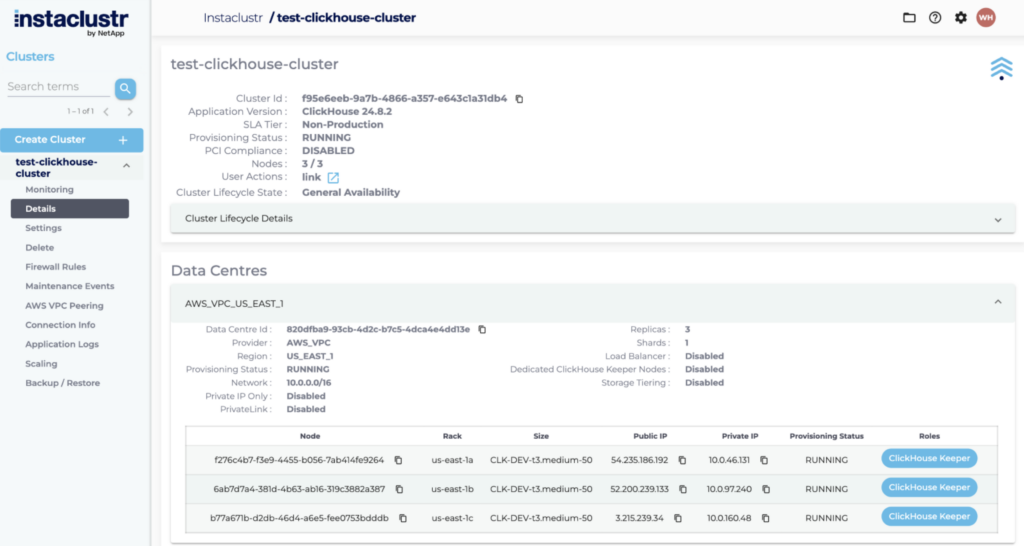
Task: Copy the Data Centre Id value
Action: (482, 329)
